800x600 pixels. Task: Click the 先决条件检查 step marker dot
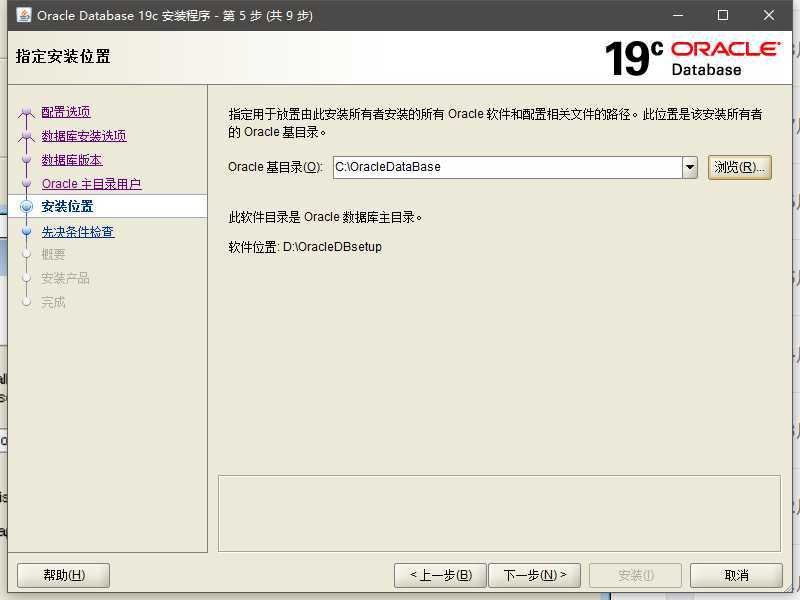[27, 232]
